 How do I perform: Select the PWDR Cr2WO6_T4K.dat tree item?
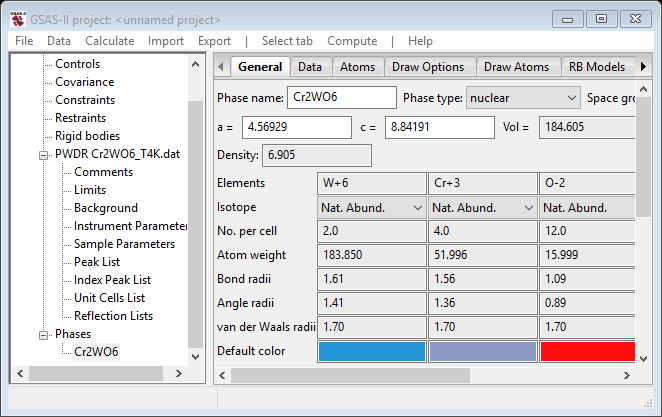click(117, 154)
